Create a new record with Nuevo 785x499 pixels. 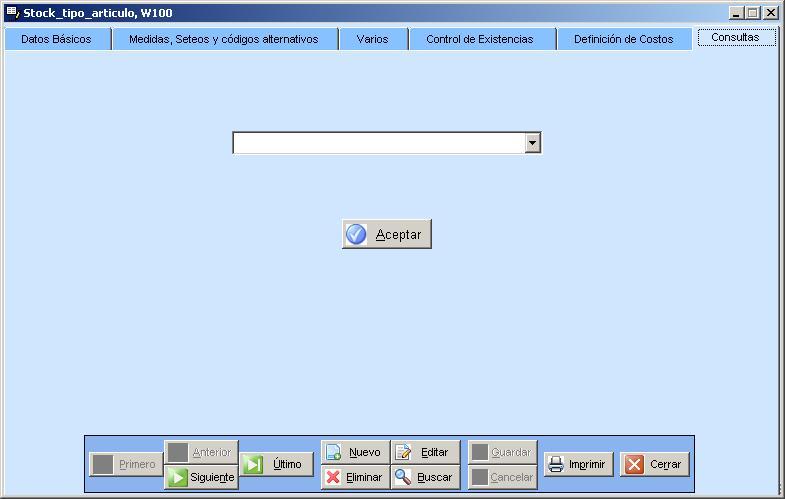click(355, 452)
